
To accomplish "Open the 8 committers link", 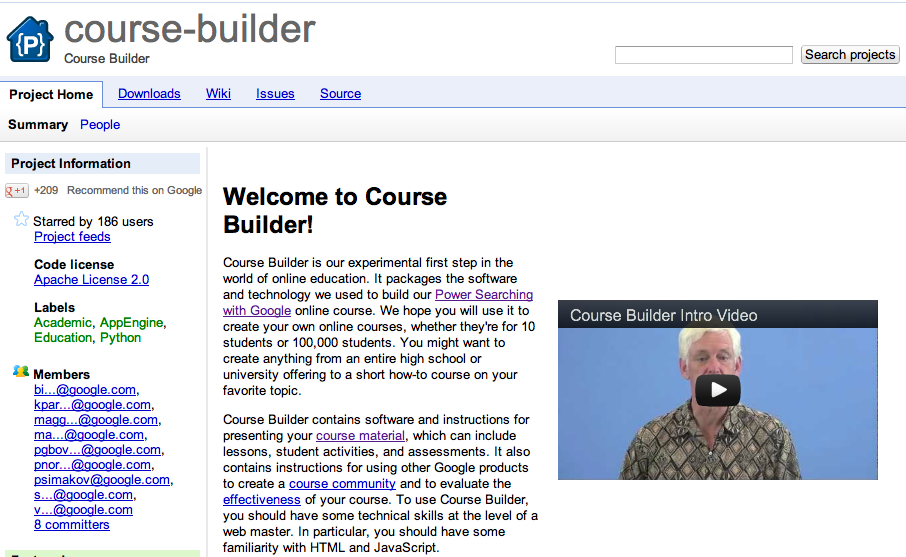I will pyautogui.click(x=72, y=525).
